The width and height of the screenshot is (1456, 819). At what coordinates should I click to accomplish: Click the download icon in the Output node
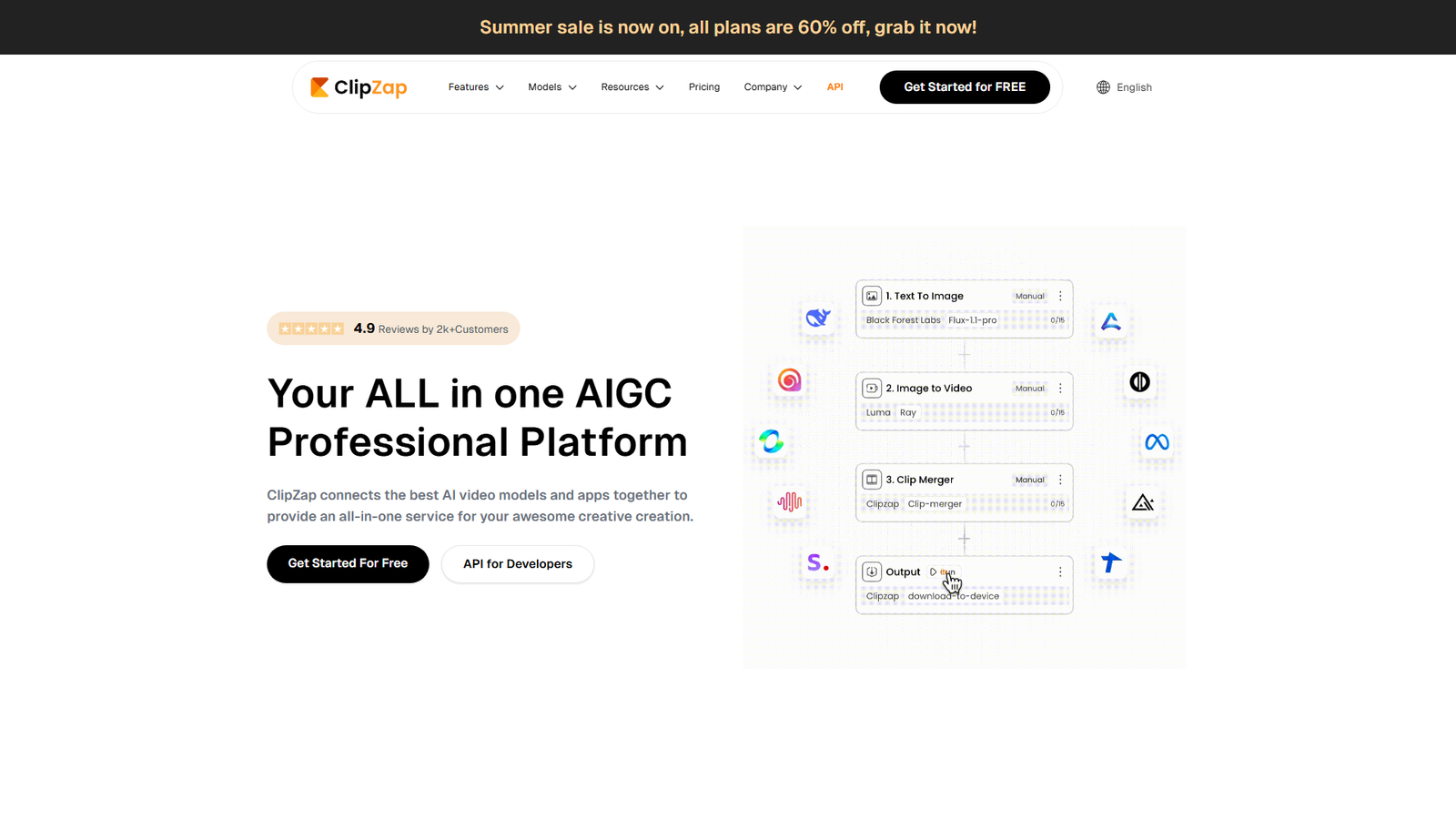click(x=873, y=571)
